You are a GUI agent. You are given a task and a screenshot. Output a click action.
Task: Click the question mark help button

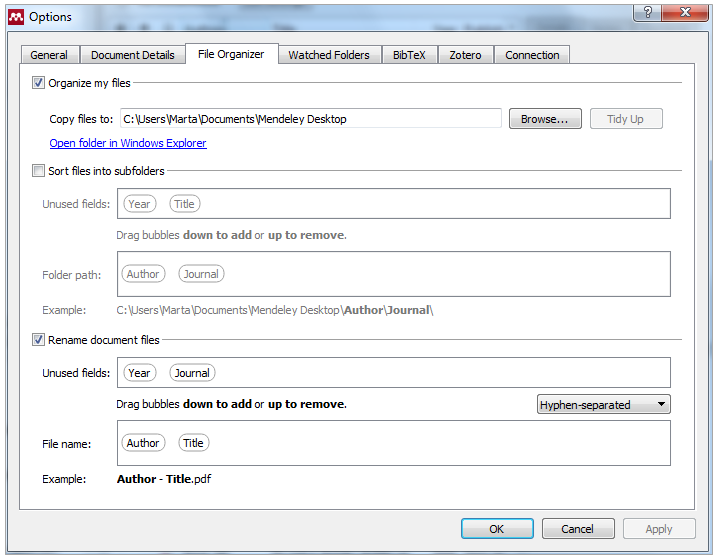click(x=647, y=12)
